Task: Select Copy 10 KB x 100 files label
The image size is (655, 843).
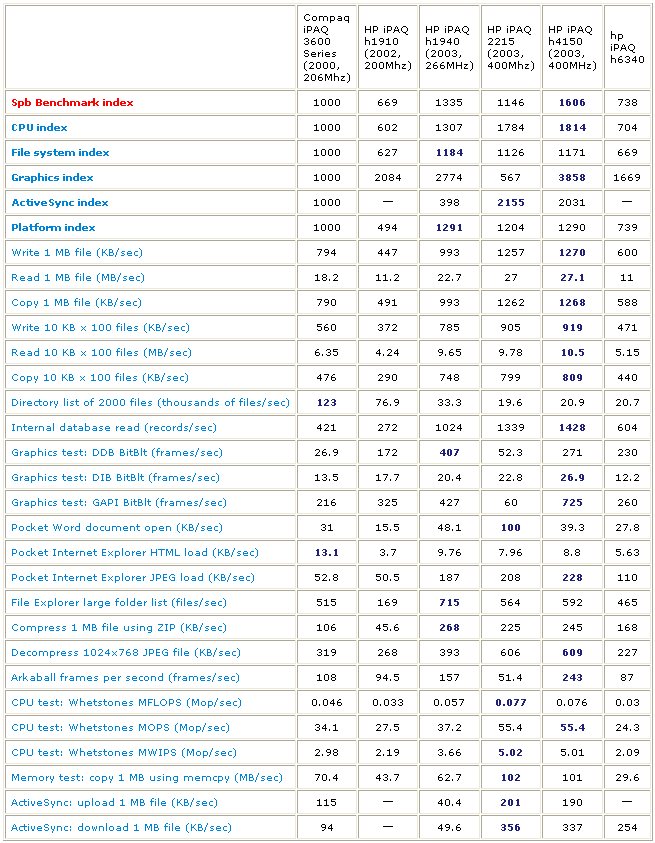Action: click(x=100, y=377)
